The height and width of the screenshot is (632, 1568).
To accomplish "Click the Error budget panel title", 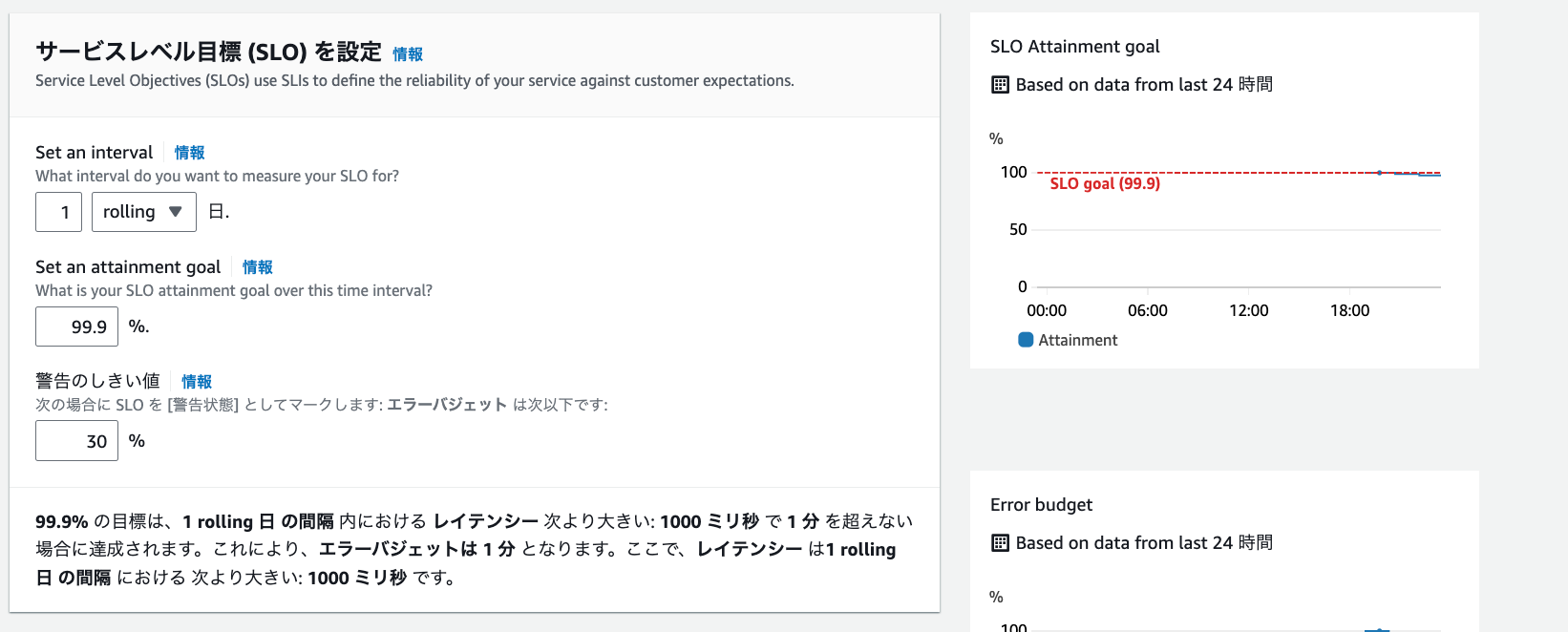I will point(1041,505).
